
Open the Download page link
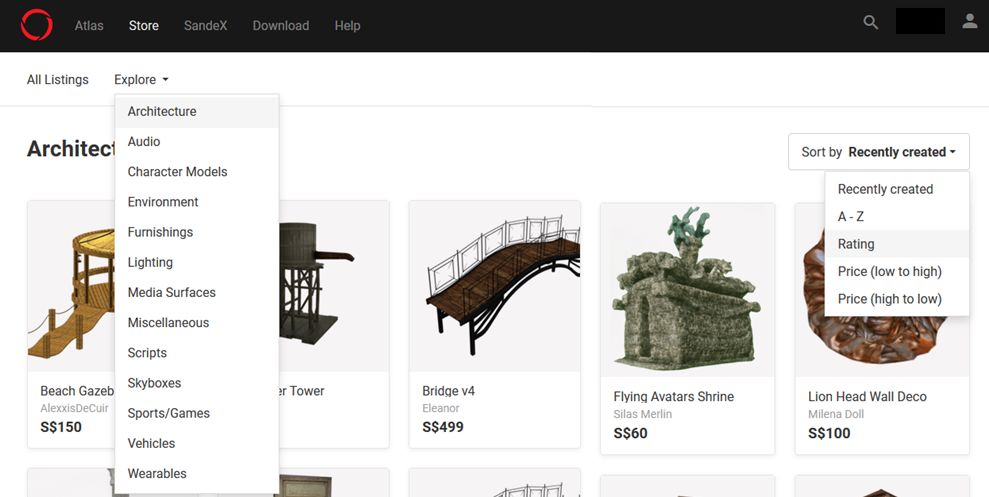pyautogui.click(x=280, y=26)
